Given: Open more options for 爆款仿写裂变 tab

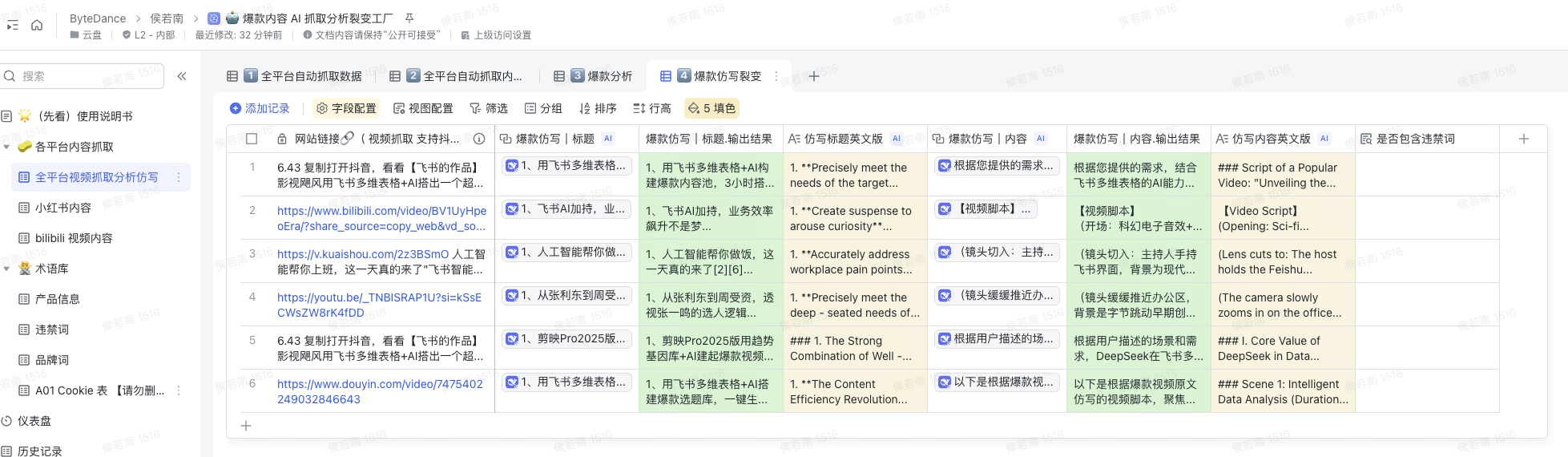Looking at the screenshot, I should 776,76.
